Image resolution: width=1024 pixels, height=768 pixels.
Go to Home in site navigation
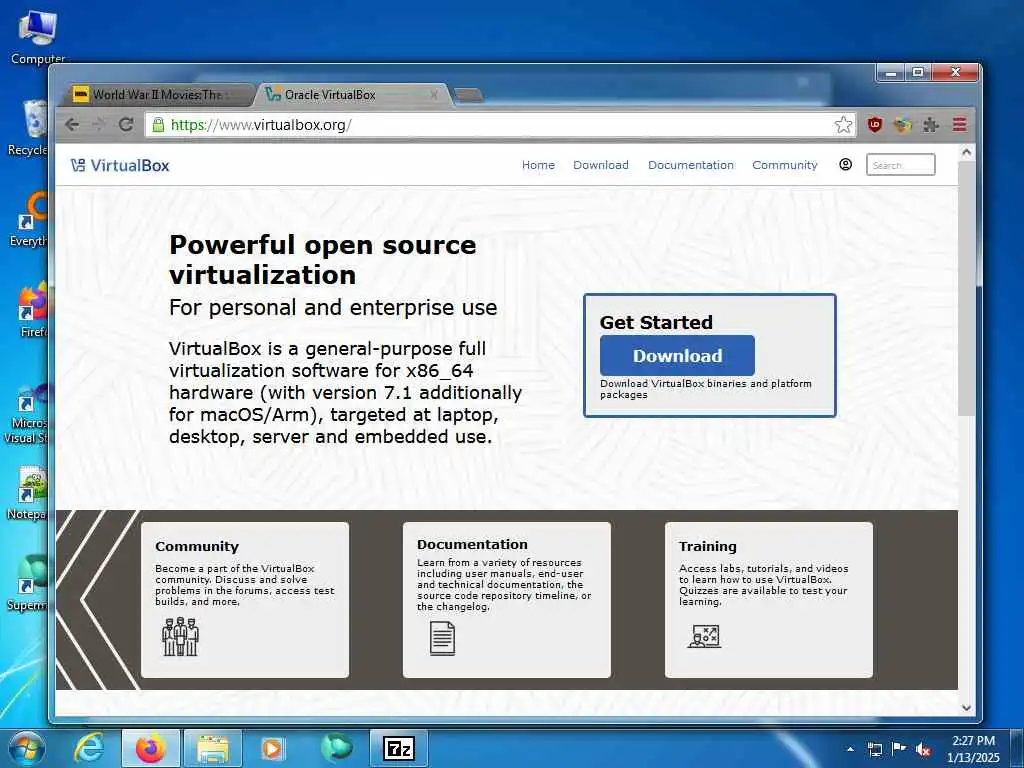tap(538, 165)
